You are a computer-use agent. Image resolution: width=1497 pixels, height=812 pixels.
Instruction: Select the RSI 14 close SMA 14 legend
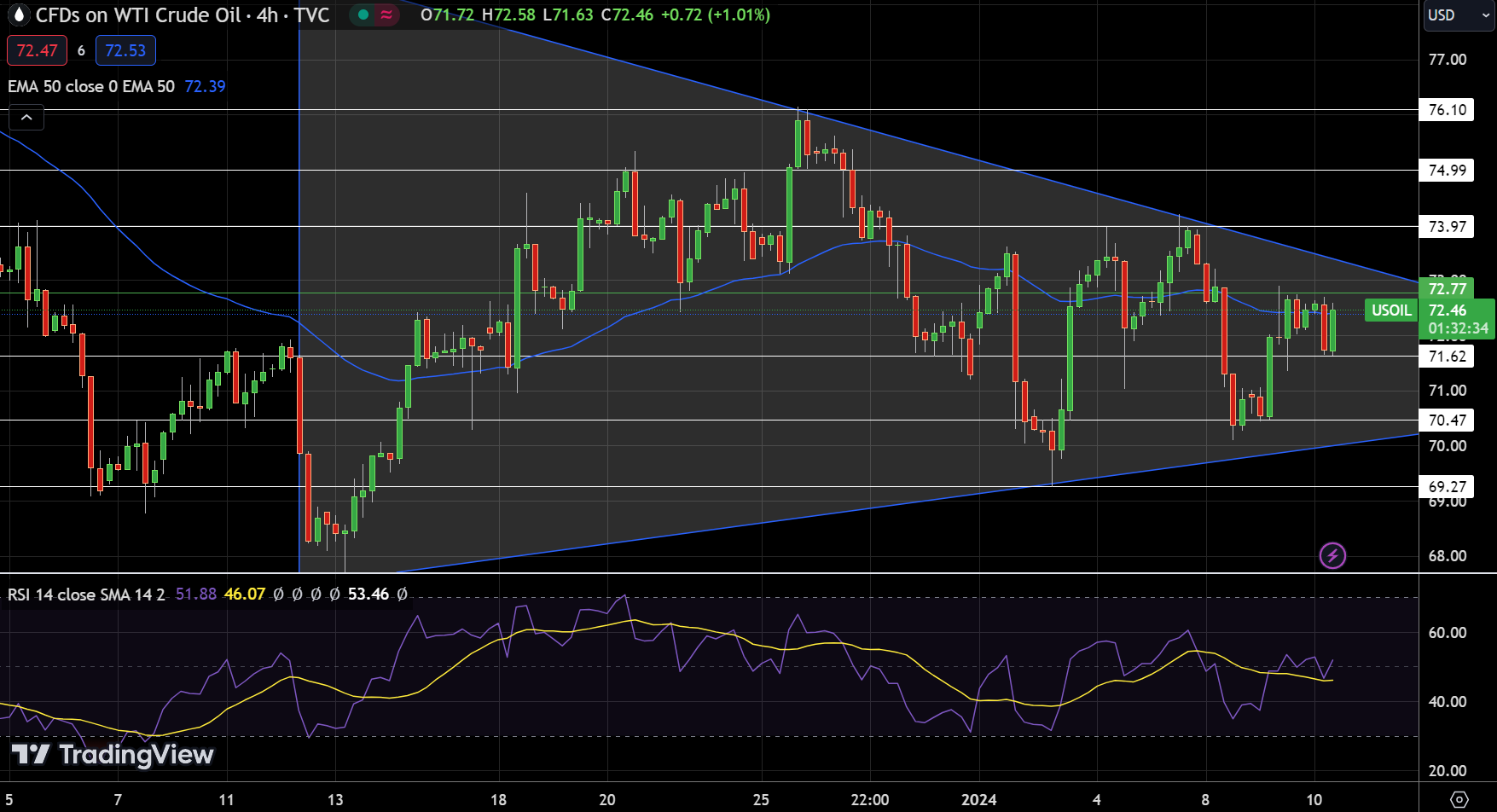(x=86, y=594)
